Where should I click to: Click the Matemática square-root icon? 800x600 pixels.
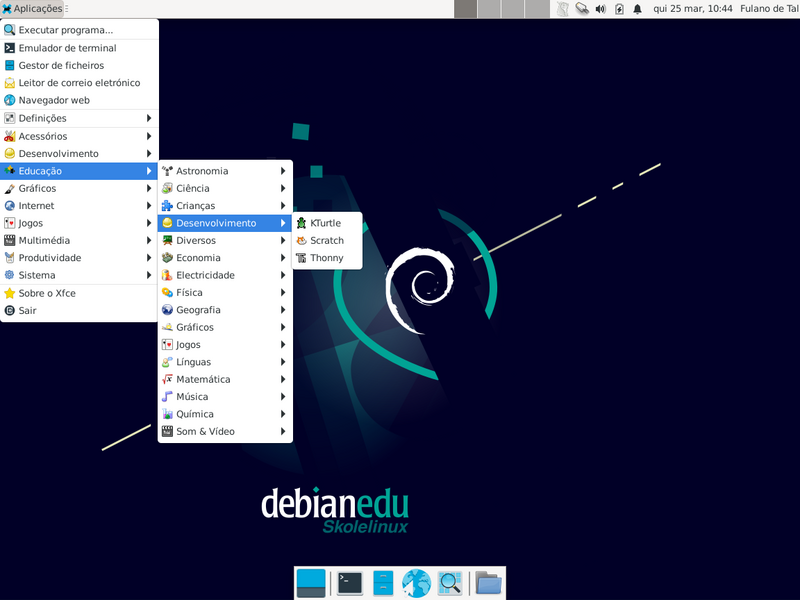(x=167, y=379)
